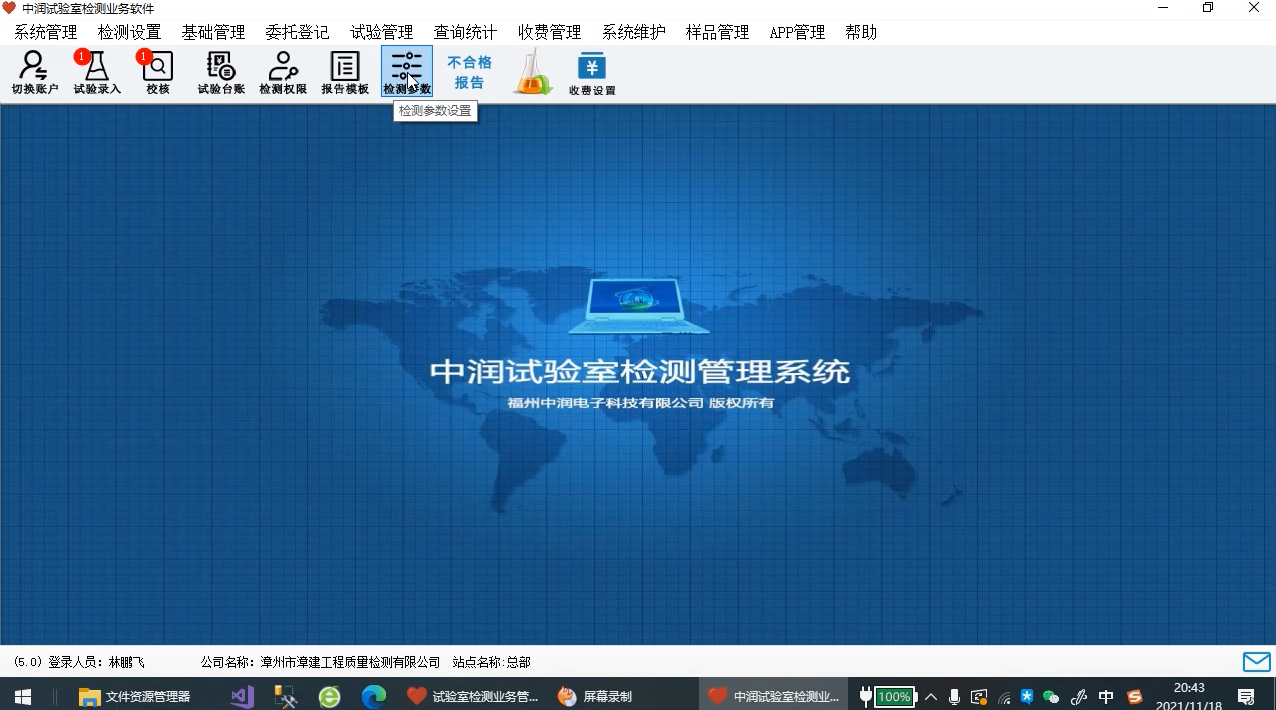Screen dimensions: 1276x710
Task: Open the green 360 browser taskbar icon
Action: coord(330,696)
